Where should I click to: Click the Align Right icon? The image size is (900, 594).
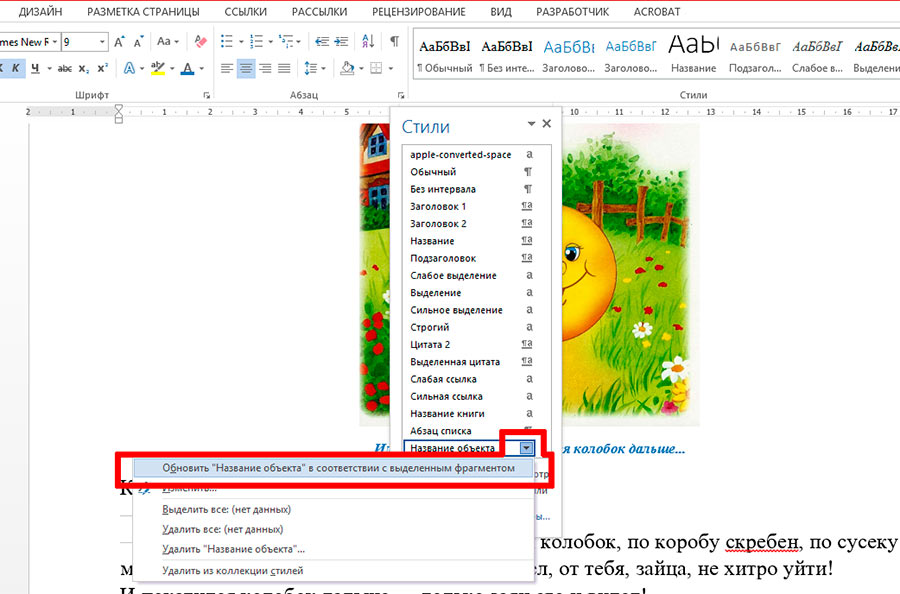click(265, 68)
